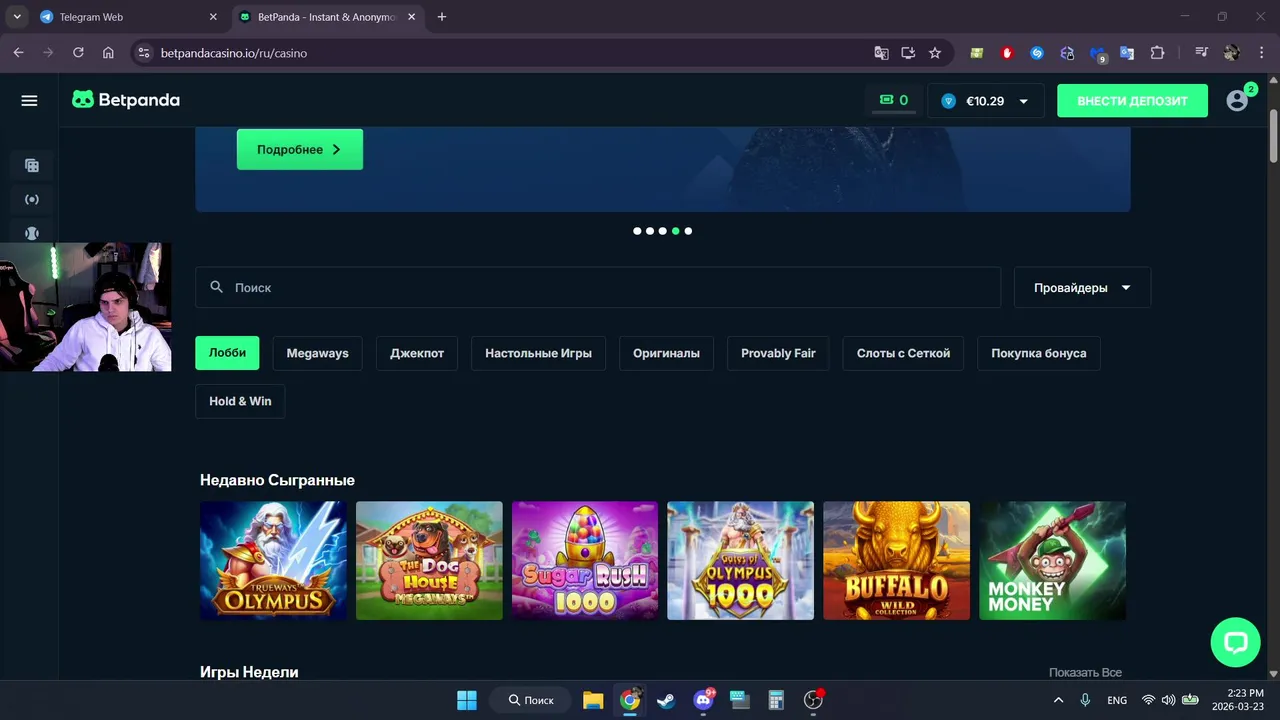Open the Chrome profile avatar
The height and width of the screenshot is (720, 1280).
[x=1231, y=53]
